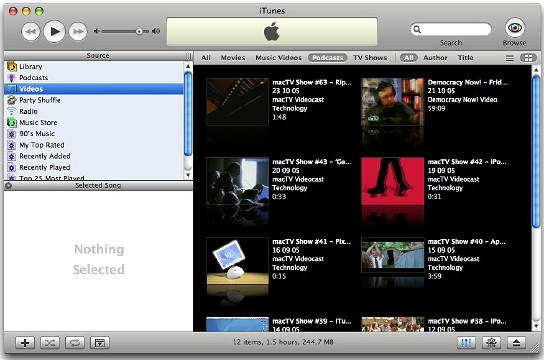Open the Music Store
The width and height of the screenshot is (544, 360).
click(94, 122)
